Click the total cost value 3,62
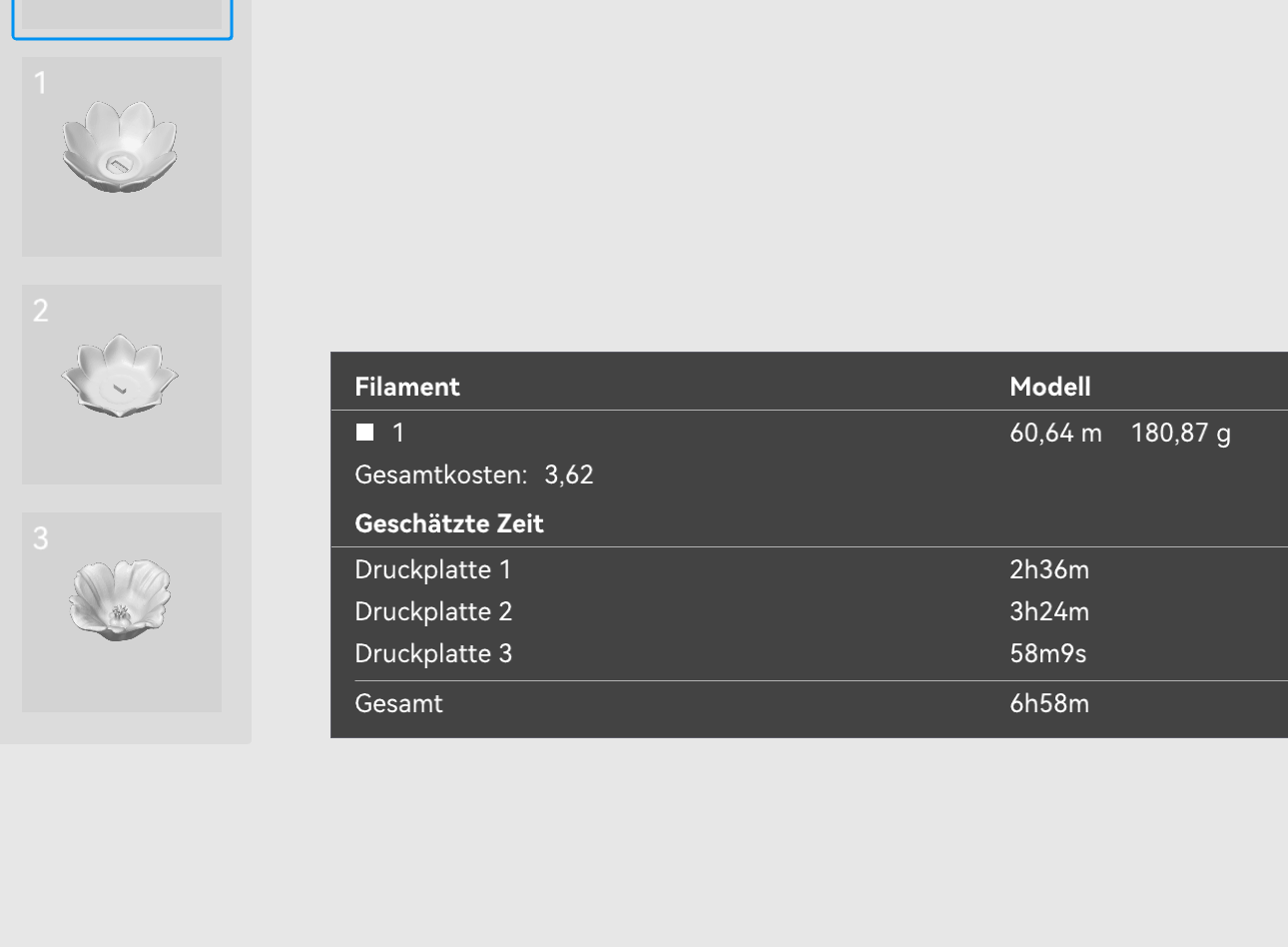1288x947 pixels. click(569, 474)
